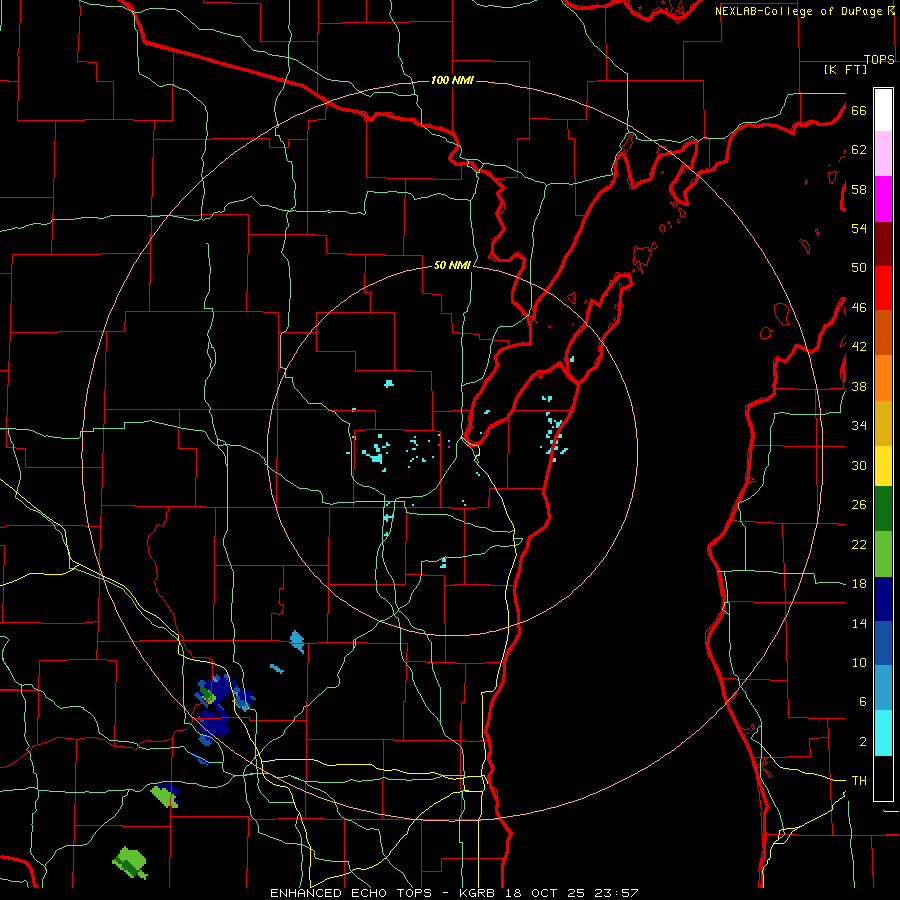The height and width of the screenshot is (900, 900).
Task: Click the '34' legend value
Action: pyautogui.click(x=859, y=426)
